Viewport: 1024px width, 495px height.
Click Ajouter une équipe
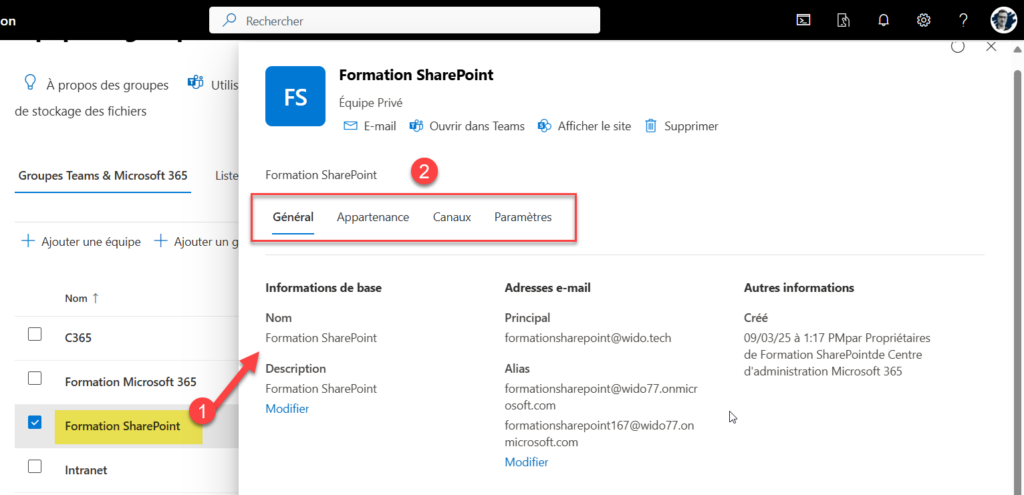[x=81, y=242]
